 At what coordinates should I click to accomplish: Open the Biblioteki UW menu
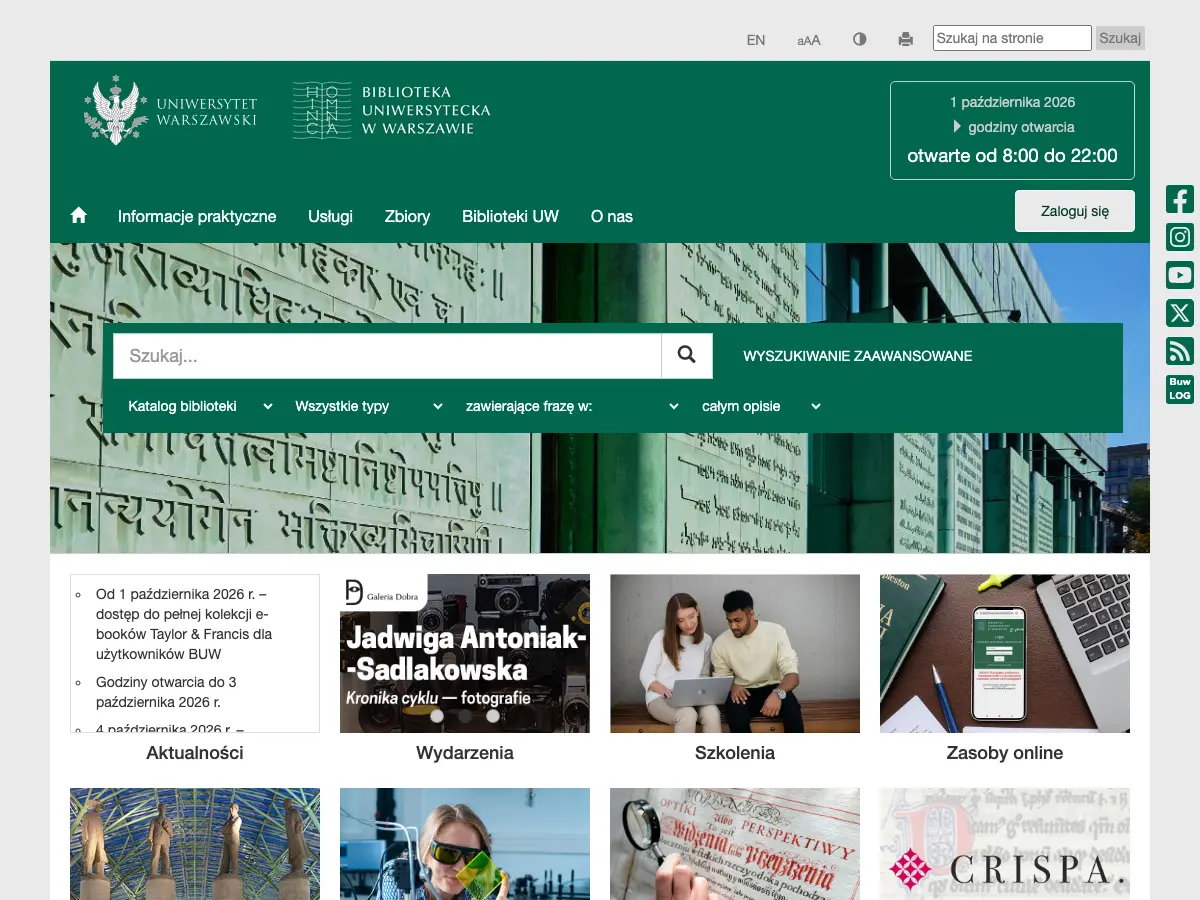tap(510, 216)
